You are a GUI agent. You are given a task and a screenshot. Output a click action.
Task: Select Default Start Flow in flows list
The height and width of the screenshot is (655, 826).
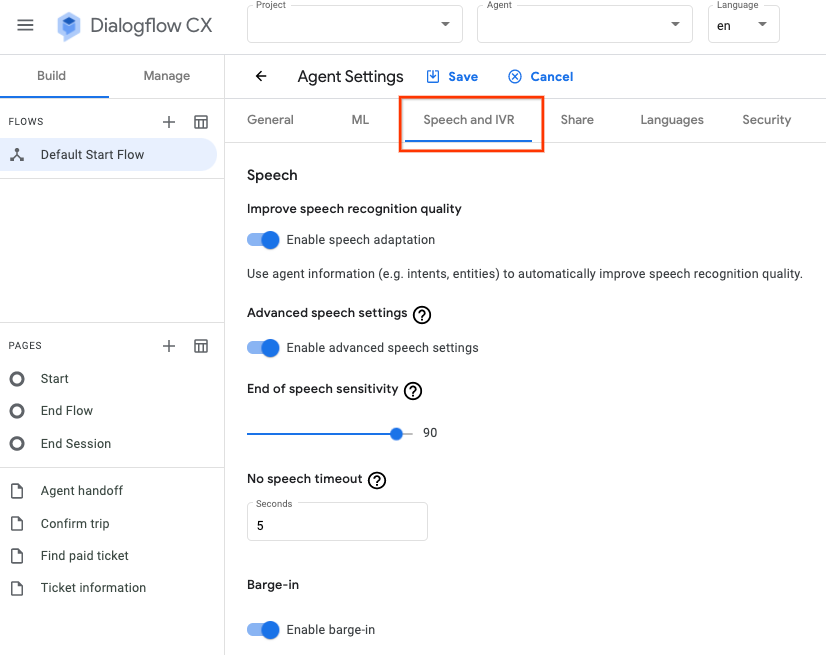point(108,154)
